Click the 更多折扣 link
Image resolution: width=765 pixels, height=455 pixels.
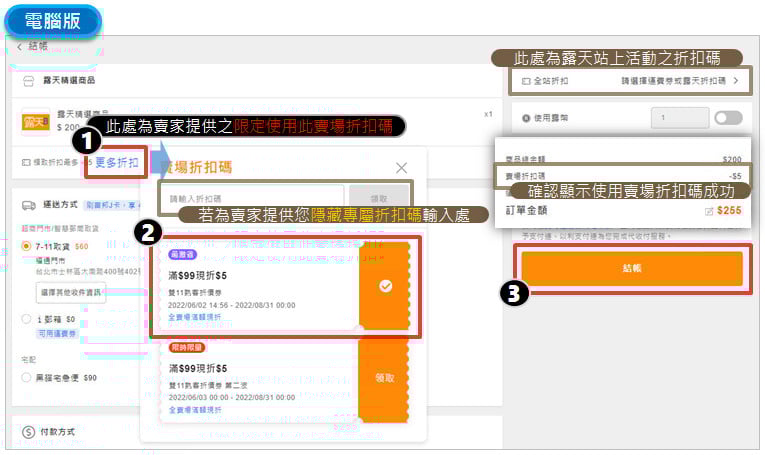coord(116,162)
